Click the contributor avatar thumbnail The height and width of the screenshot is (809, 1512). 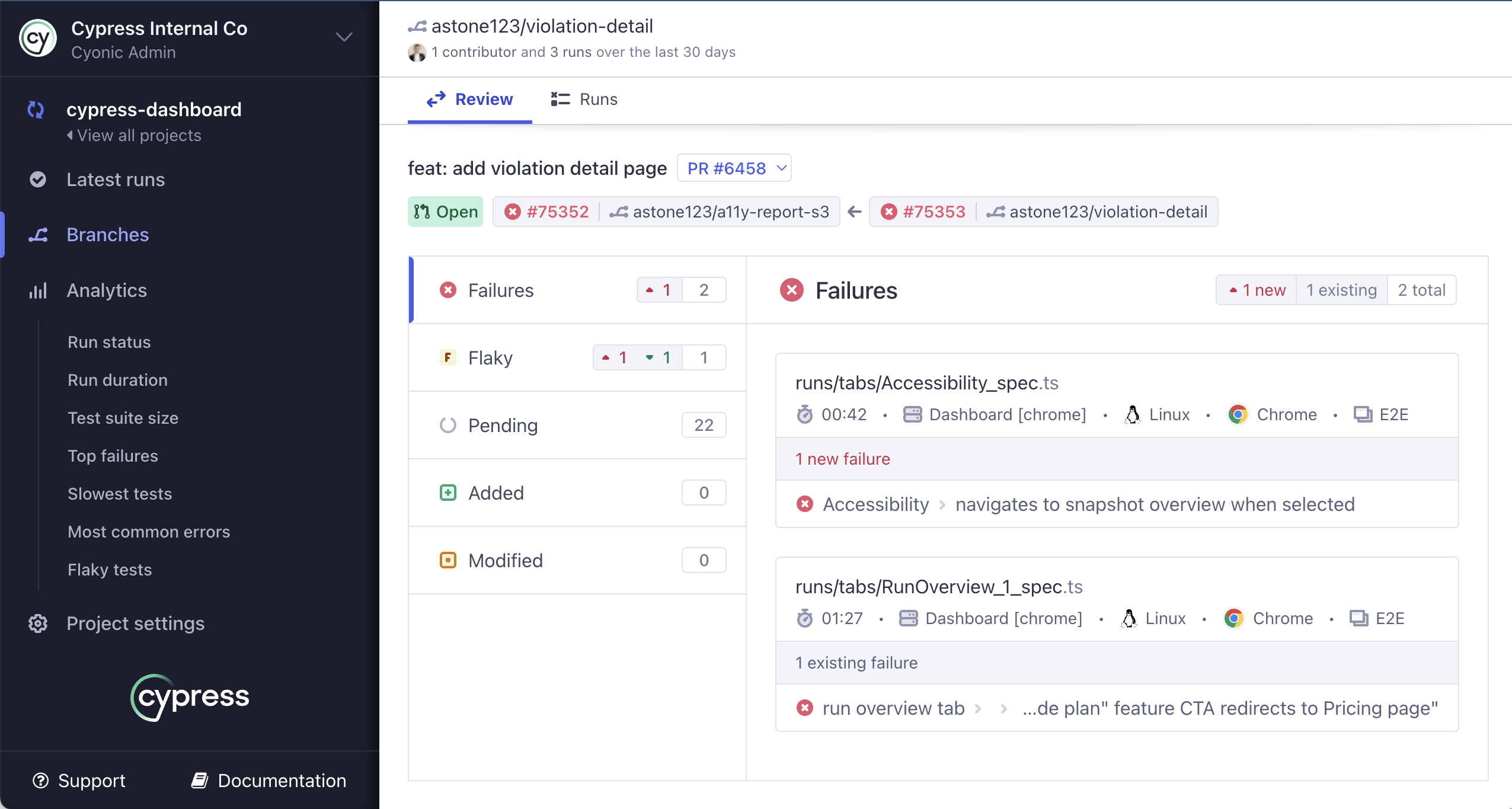point(417,52)
